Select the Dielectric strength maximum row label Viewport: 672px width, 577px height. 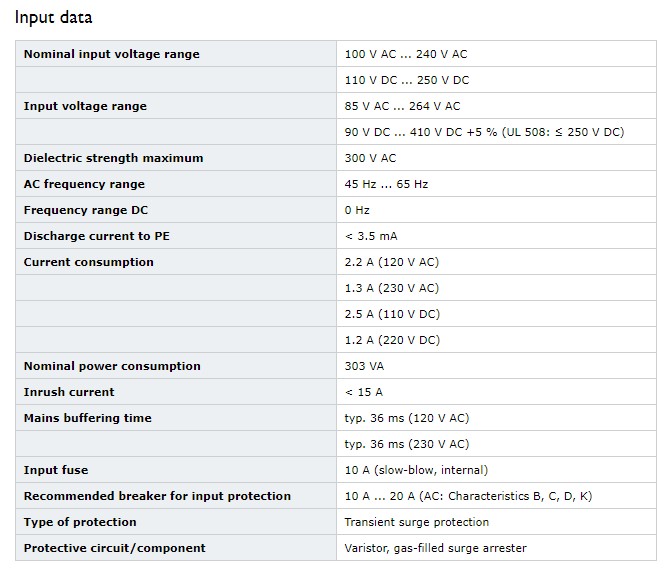click(113, 158)
